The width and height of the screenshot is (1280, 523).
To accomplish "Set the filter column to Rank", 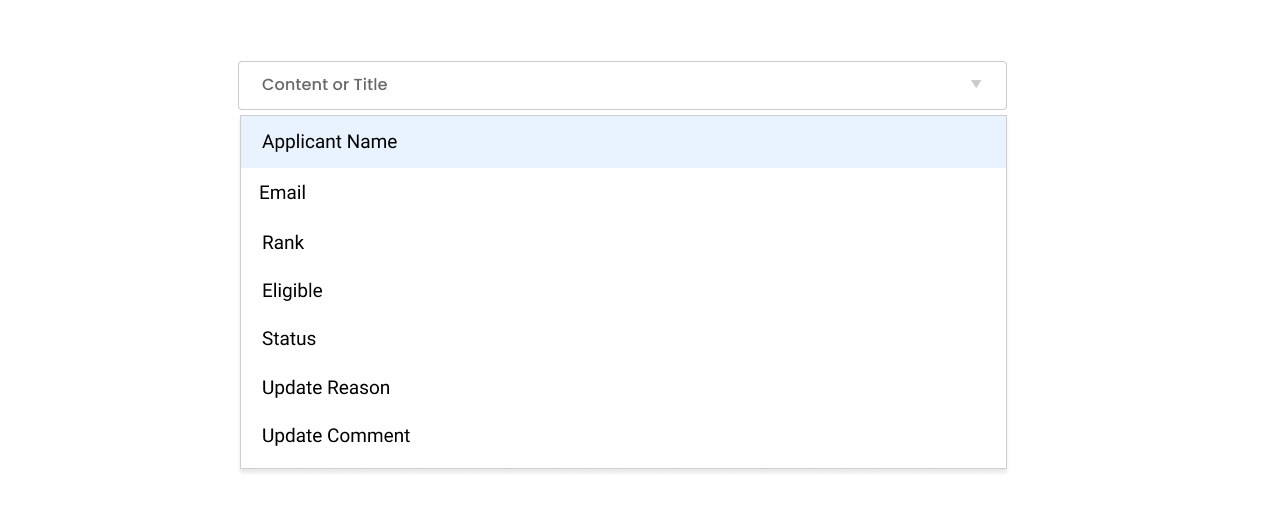I will point(283,243).
